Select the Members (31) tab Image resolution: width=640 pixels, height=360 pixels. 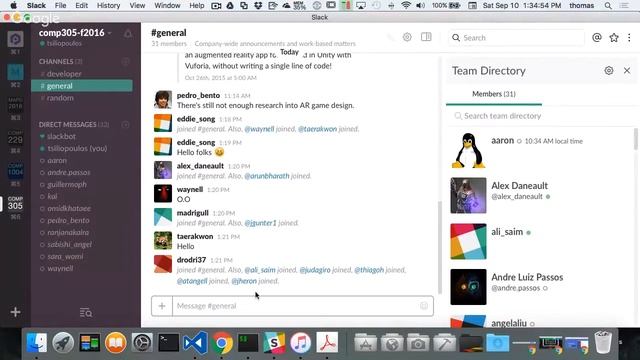(x=494, y=94)
